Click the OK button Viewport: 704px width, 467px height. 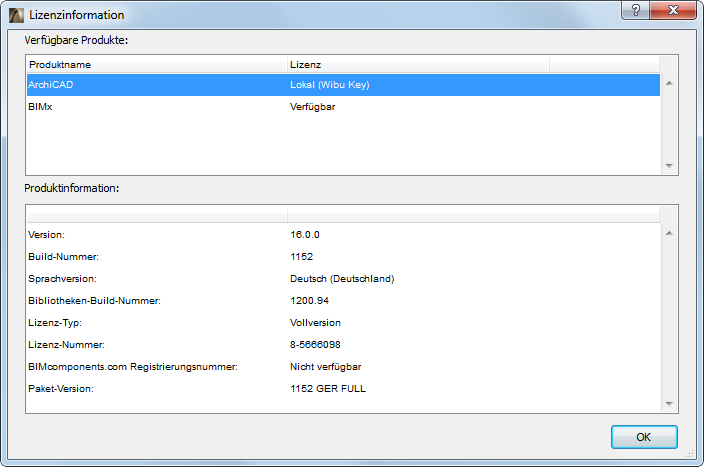[644, 437]
